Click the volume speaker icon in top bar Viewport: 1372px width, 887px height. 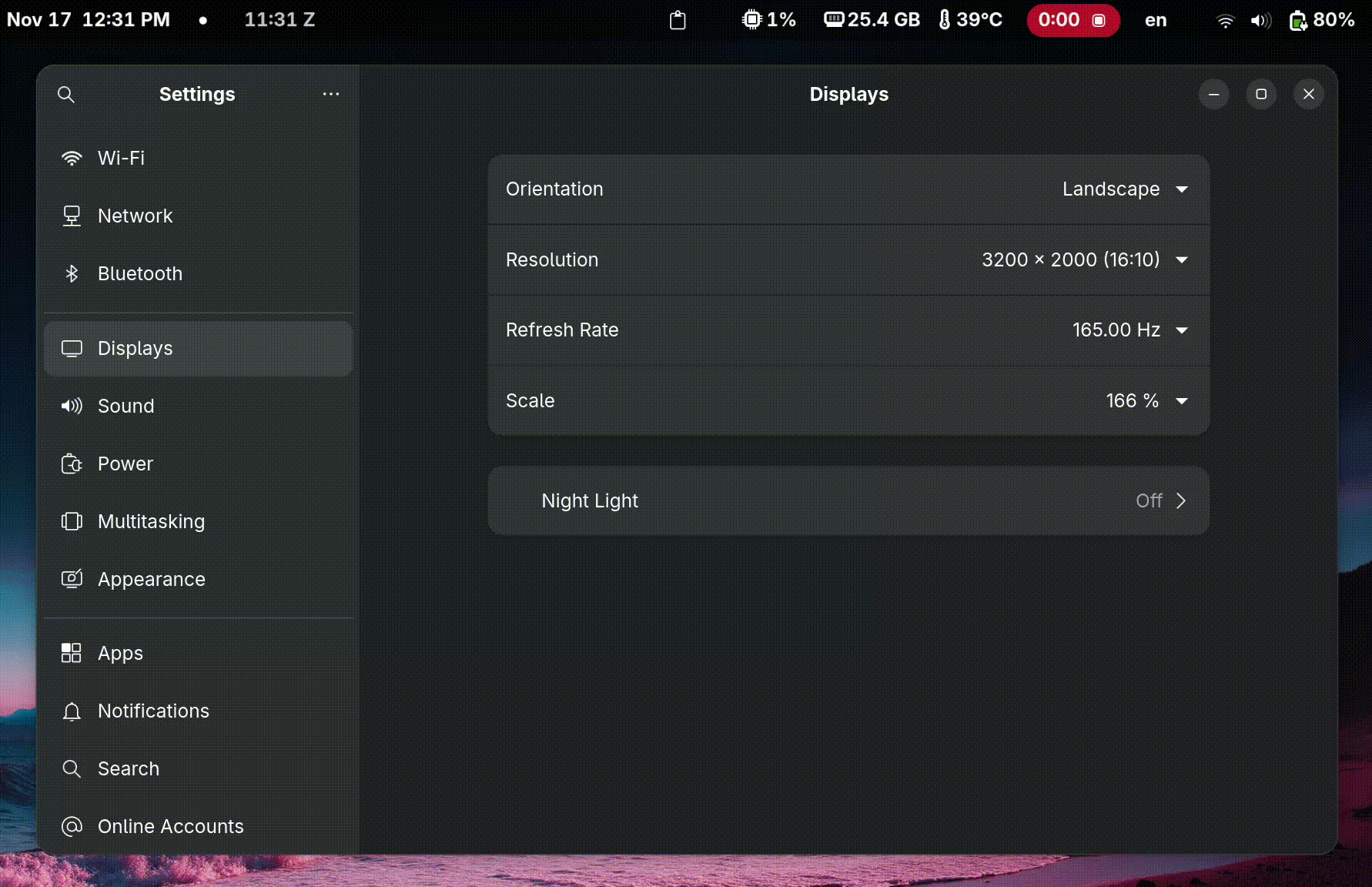point(1260,21)
